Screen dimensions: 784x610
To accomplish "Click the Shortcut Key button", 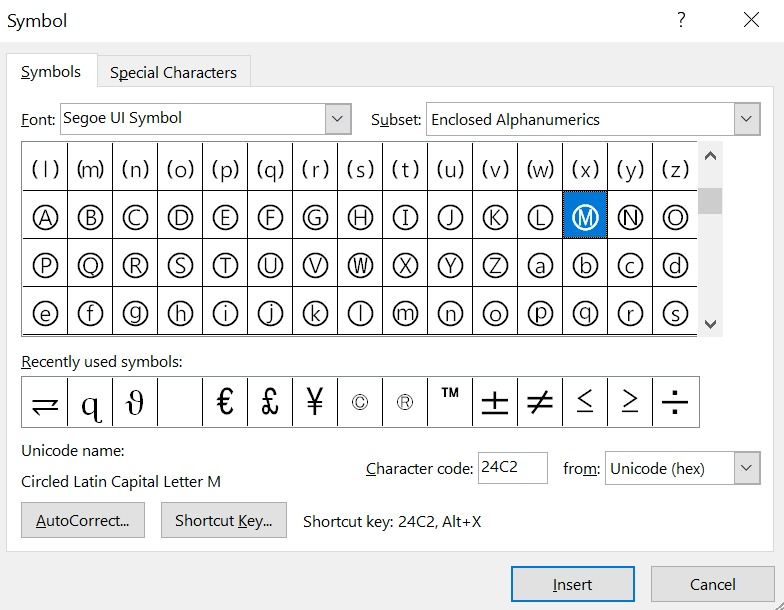I will click(224, 520).
